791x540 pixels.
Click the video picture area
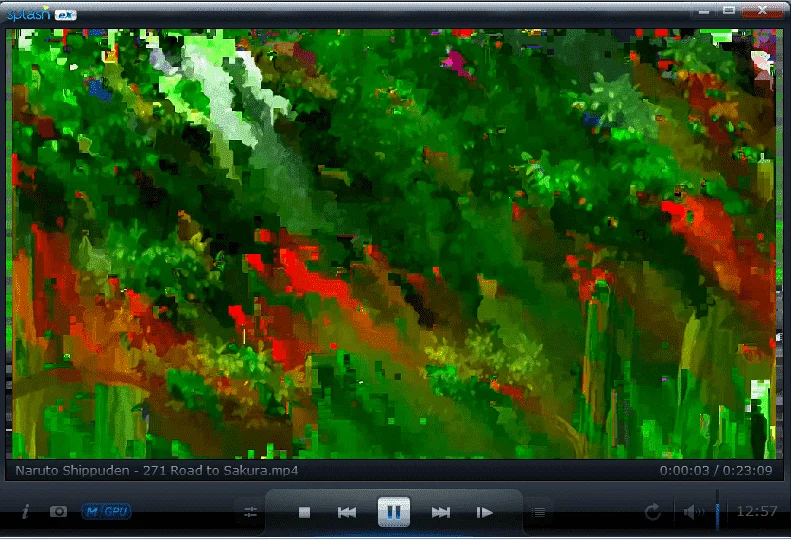[394, 244]
